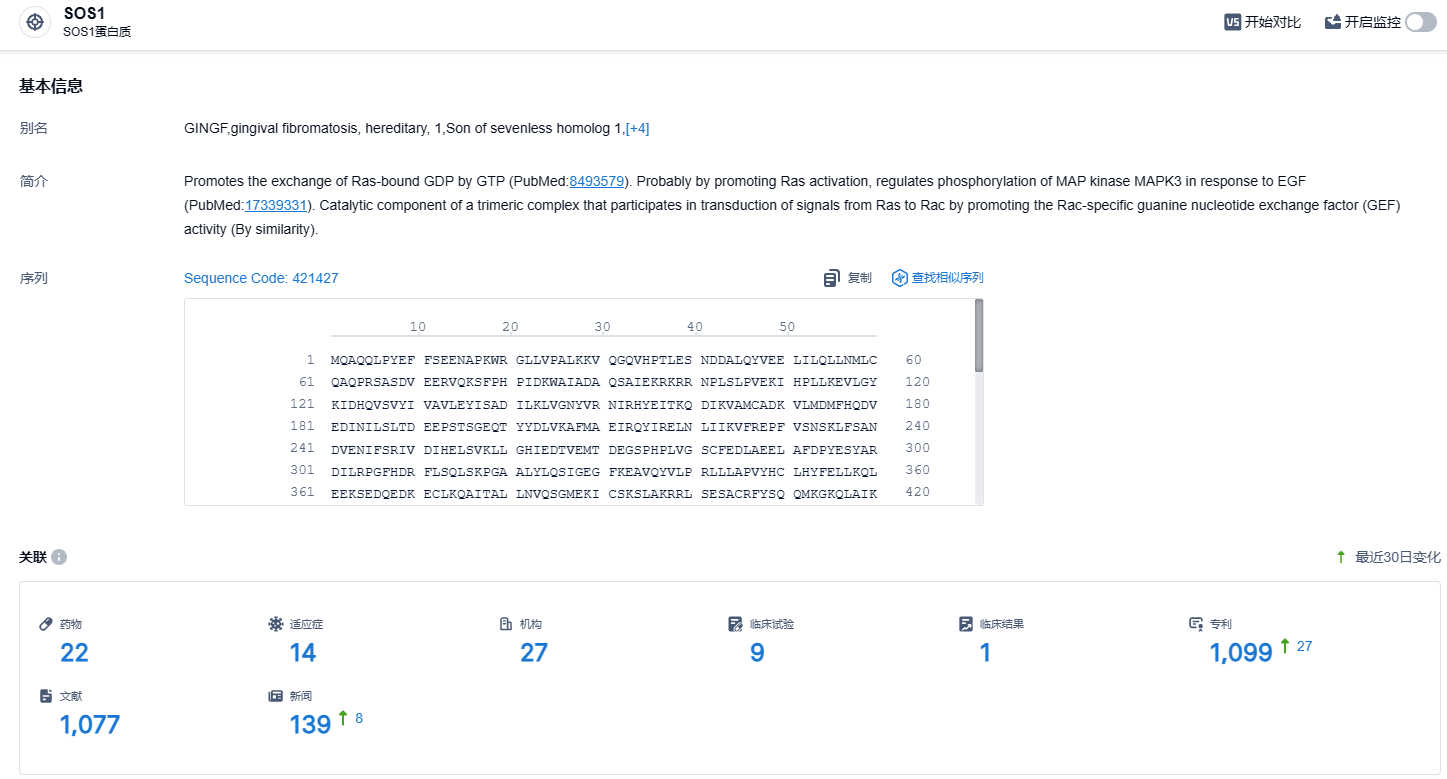Click the SOS1 target logo icon
The height and width of the screenshot is (779, 1447).
point(35,22)
